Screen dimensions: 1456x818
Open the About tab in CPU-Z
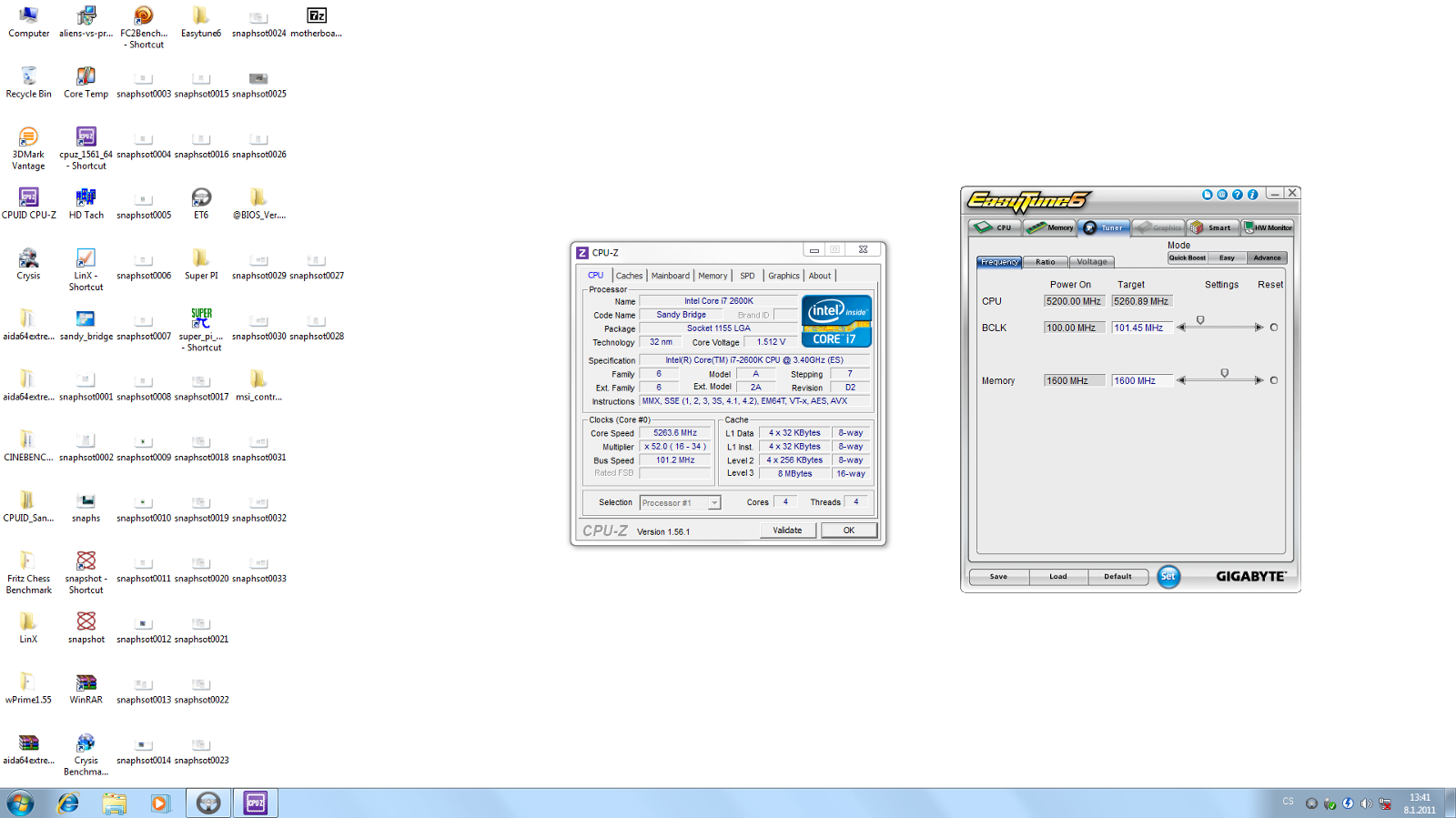pyautogui.click(x=820, y=276)
